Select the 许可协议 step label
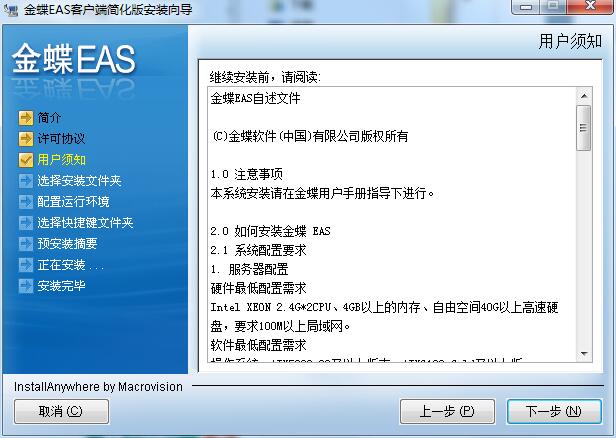 click(61, 138)
